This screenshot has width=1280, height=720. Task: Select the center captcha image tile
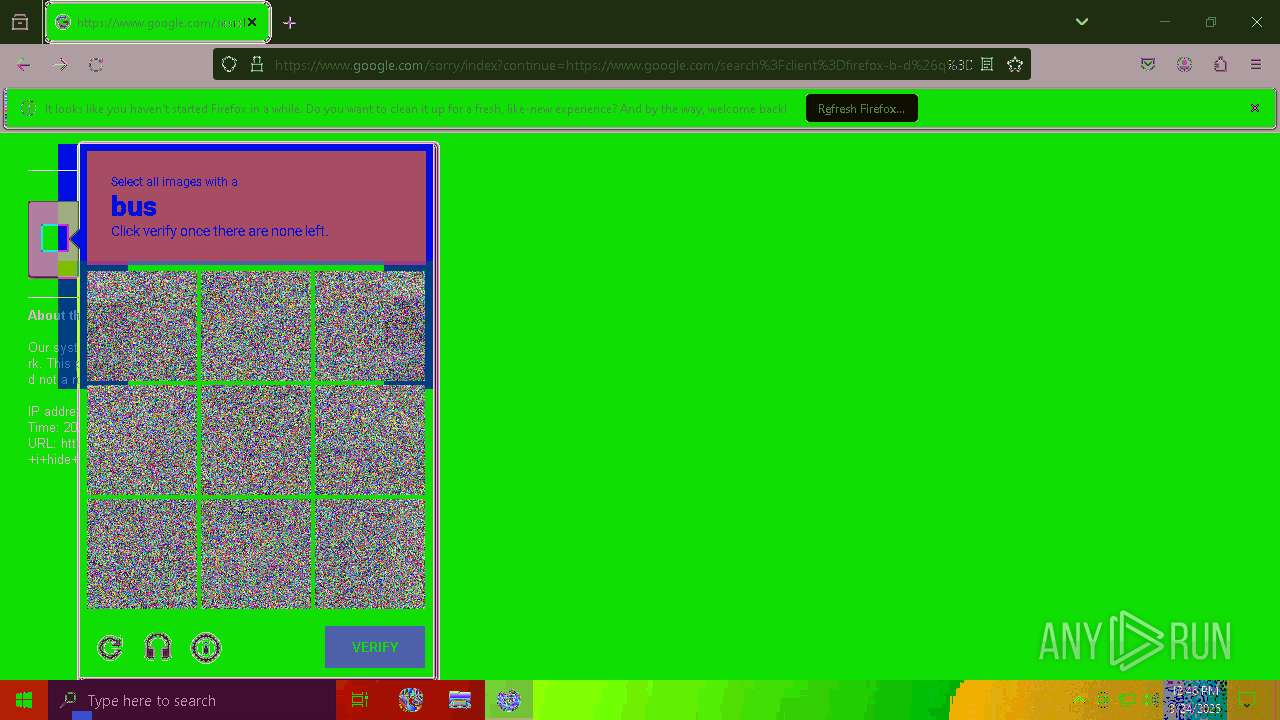click(x=256, y=440)
